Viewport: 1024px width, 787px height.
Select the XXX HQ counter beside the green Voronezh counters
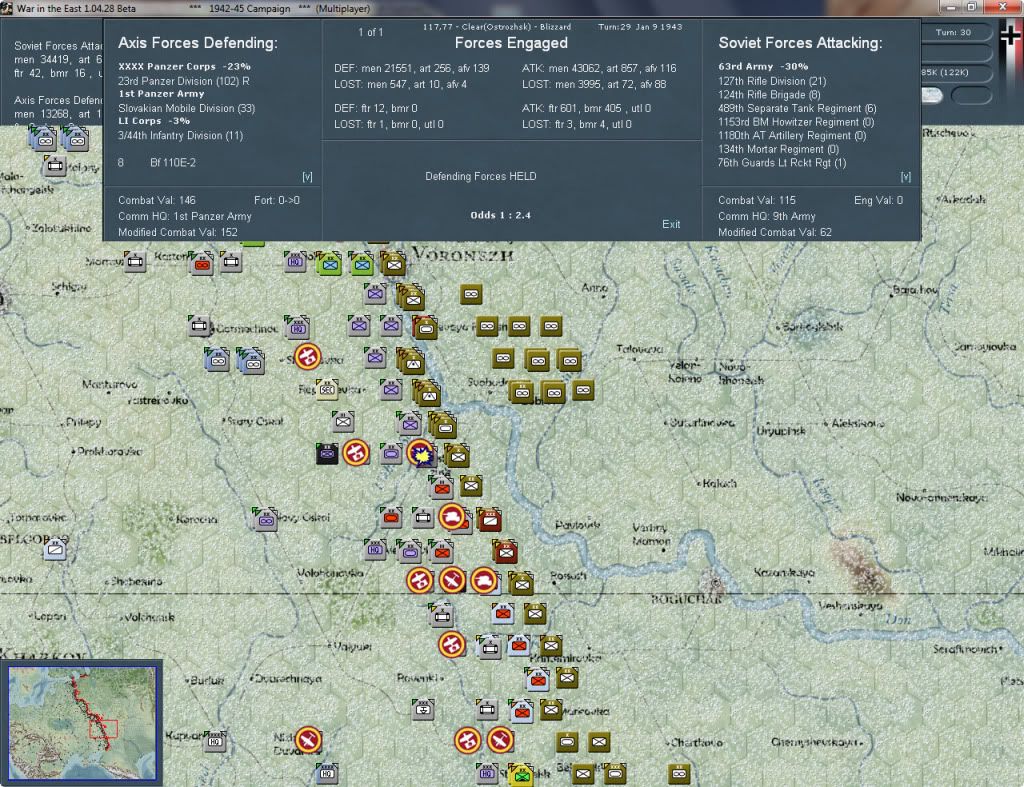click(x=295, y=261)
